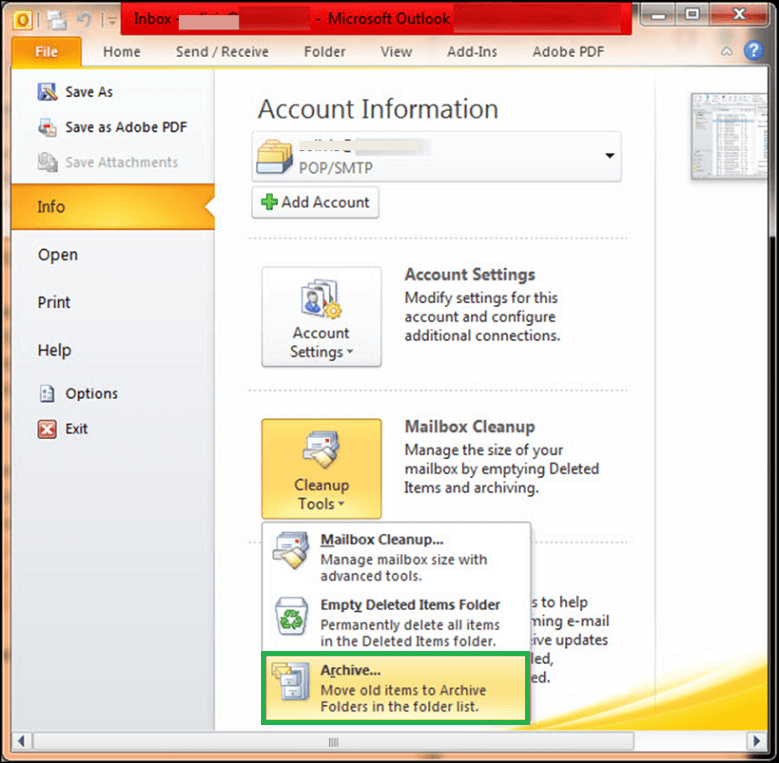Click the Save As icon

(x=47, y=92)
